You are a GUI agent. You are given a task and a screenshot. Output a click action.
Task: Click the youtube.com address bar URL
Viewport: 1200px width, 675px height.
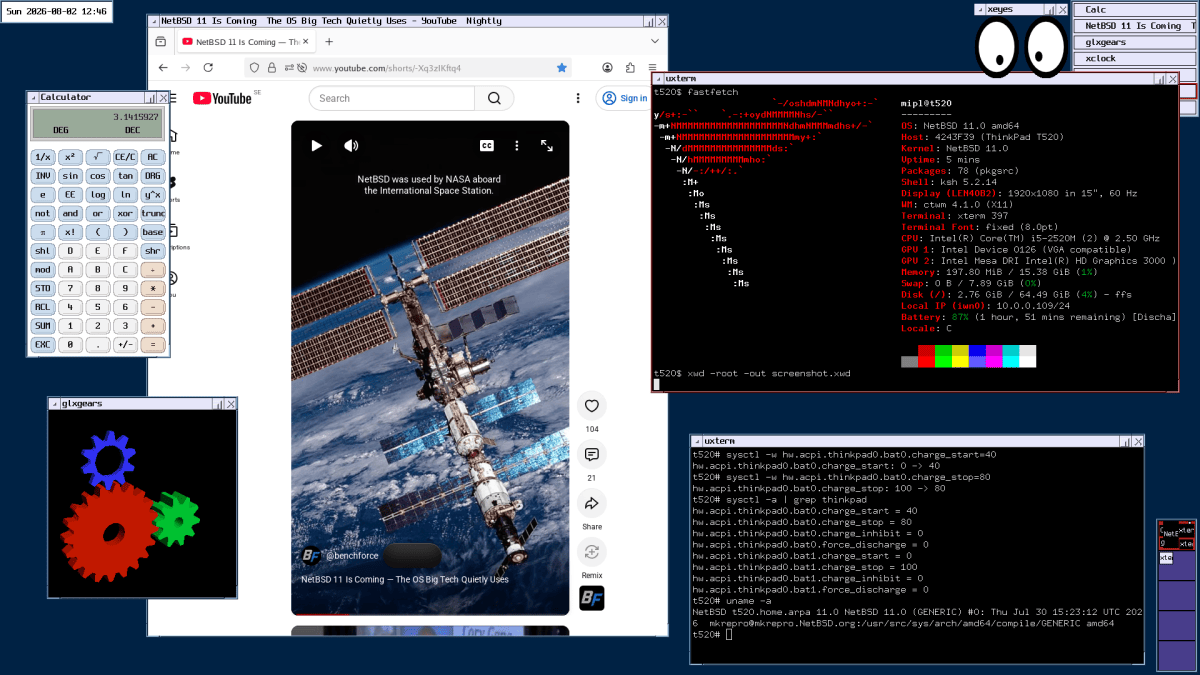(386, 68)
